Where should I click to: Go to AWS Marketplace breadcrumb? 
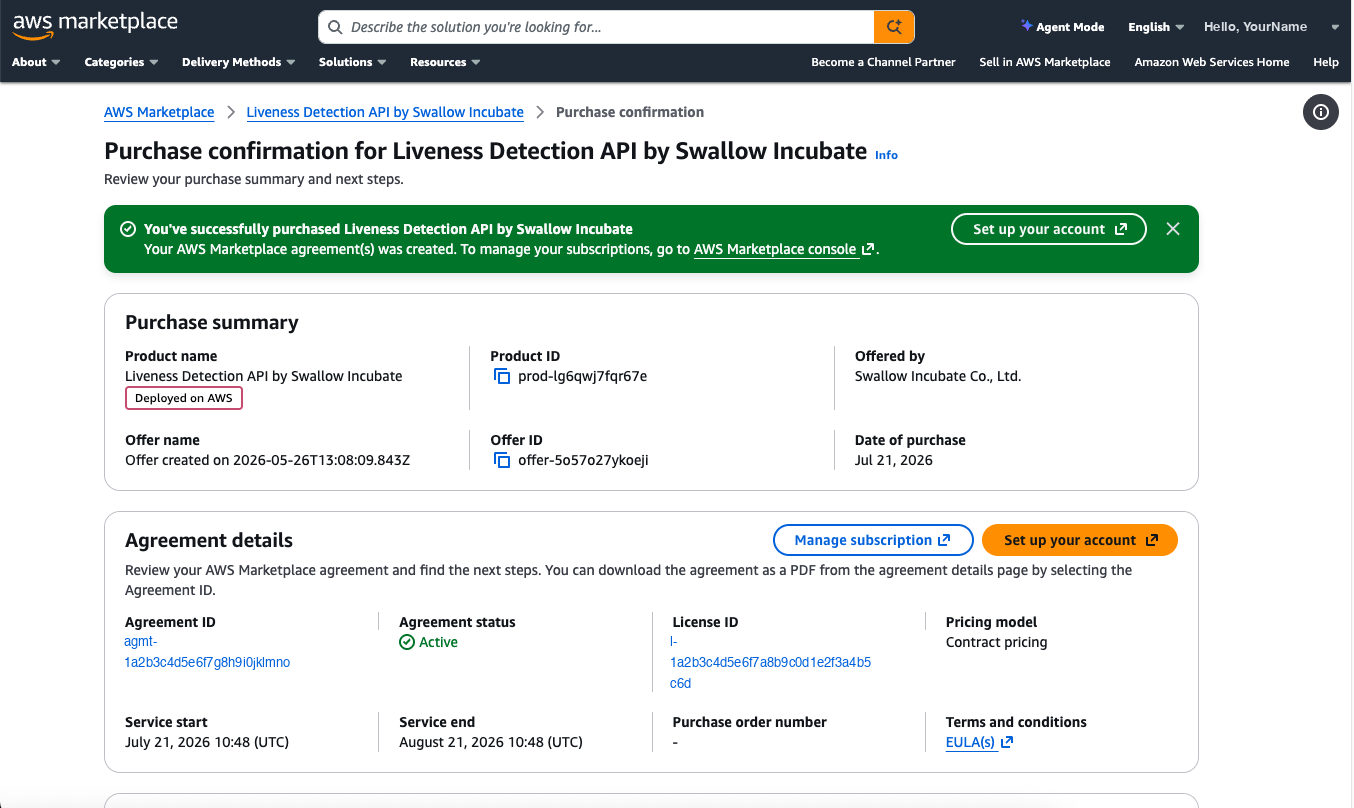[159, 112]
